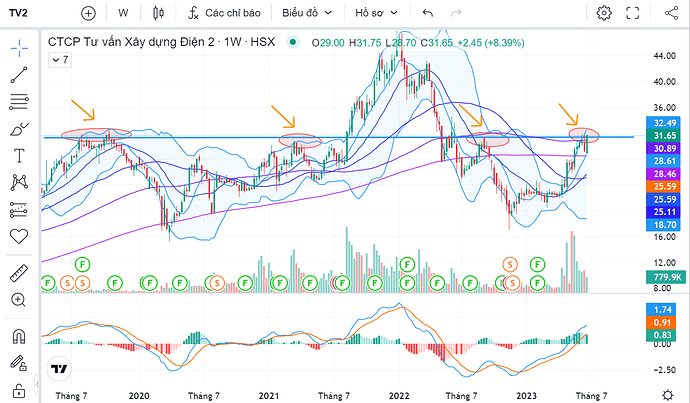Select the horizontal lines Fibonacci tool
690x403 pixels.
point(19,102)
